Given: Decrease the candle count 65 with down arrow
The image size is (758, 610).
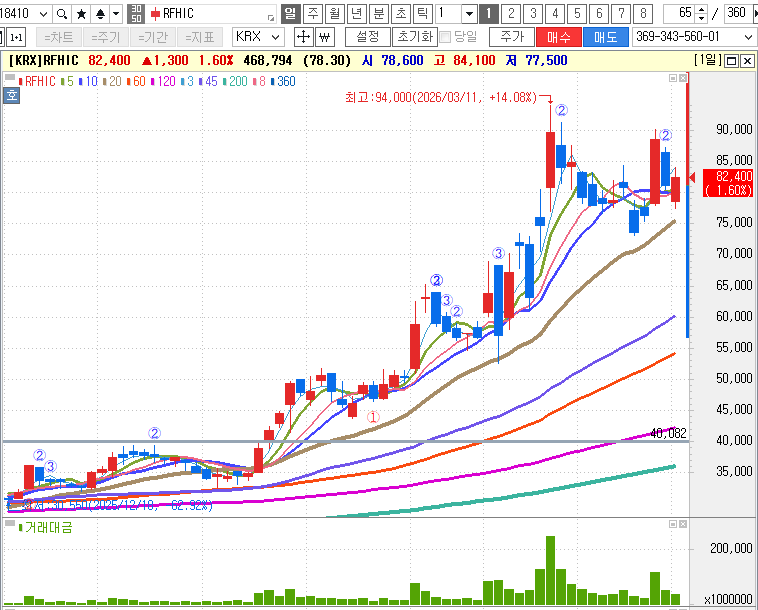Looking at the screenshot, I should [x=701, y=18].
